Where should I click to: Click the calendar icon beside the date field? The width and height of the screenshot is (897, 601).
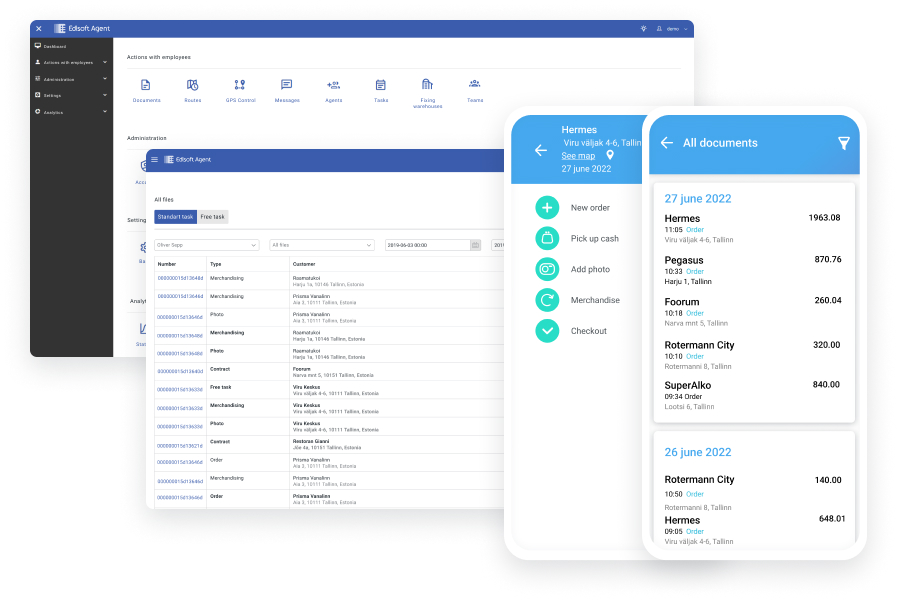tap(475, 245)
